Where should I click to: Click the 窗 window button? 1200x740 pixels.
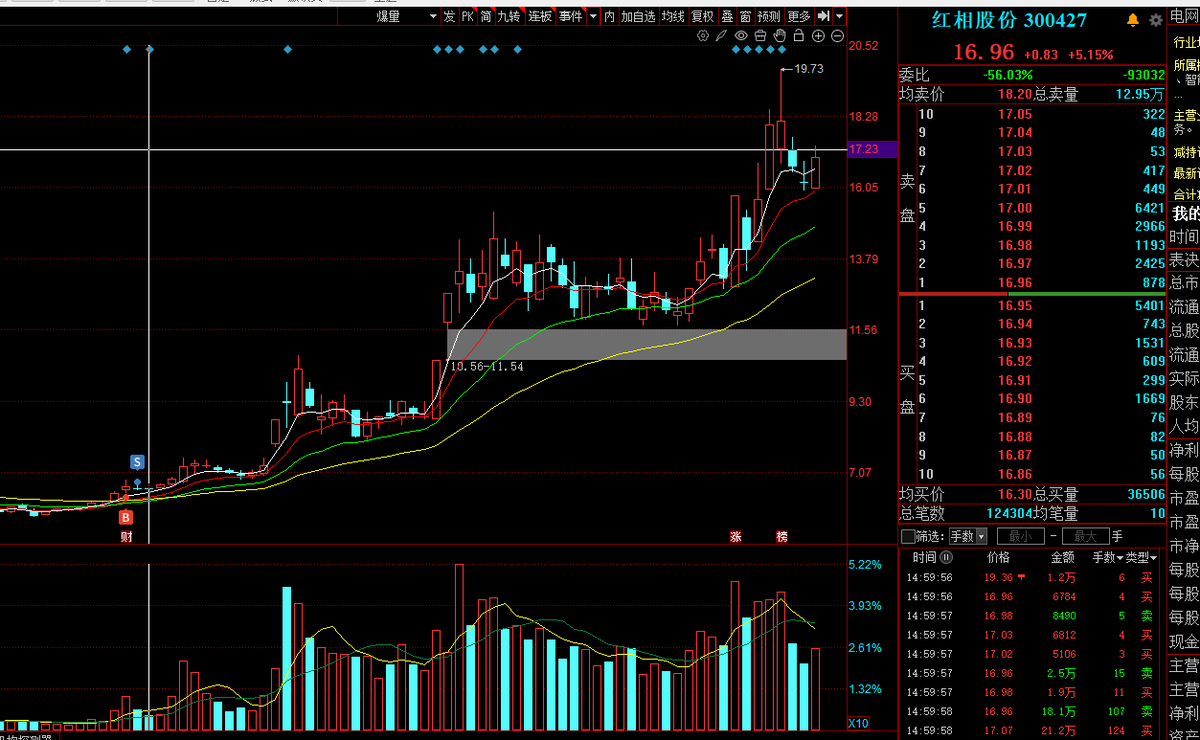(746, 16)
